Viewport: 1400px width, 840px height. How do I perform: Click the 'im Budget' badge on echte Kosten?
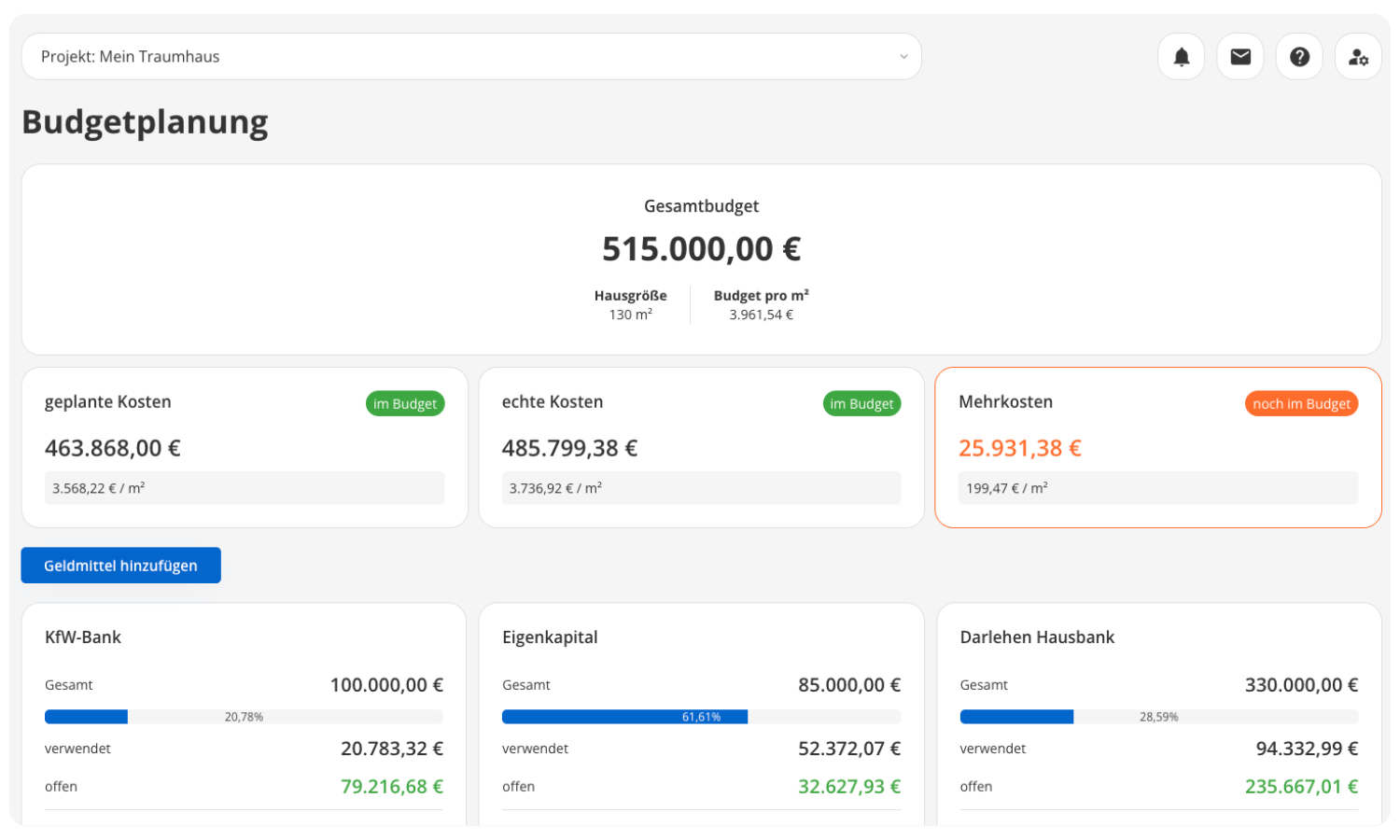pyautogui.click(x=861, y=403)
